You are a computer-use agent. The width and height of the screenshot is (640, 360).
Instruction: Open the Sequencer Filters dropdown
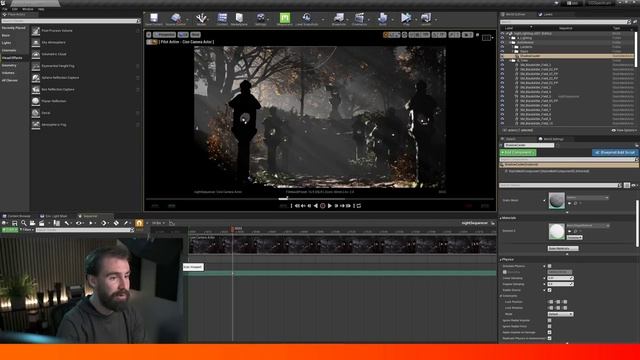pyautogui.click(x=27, y=230)
